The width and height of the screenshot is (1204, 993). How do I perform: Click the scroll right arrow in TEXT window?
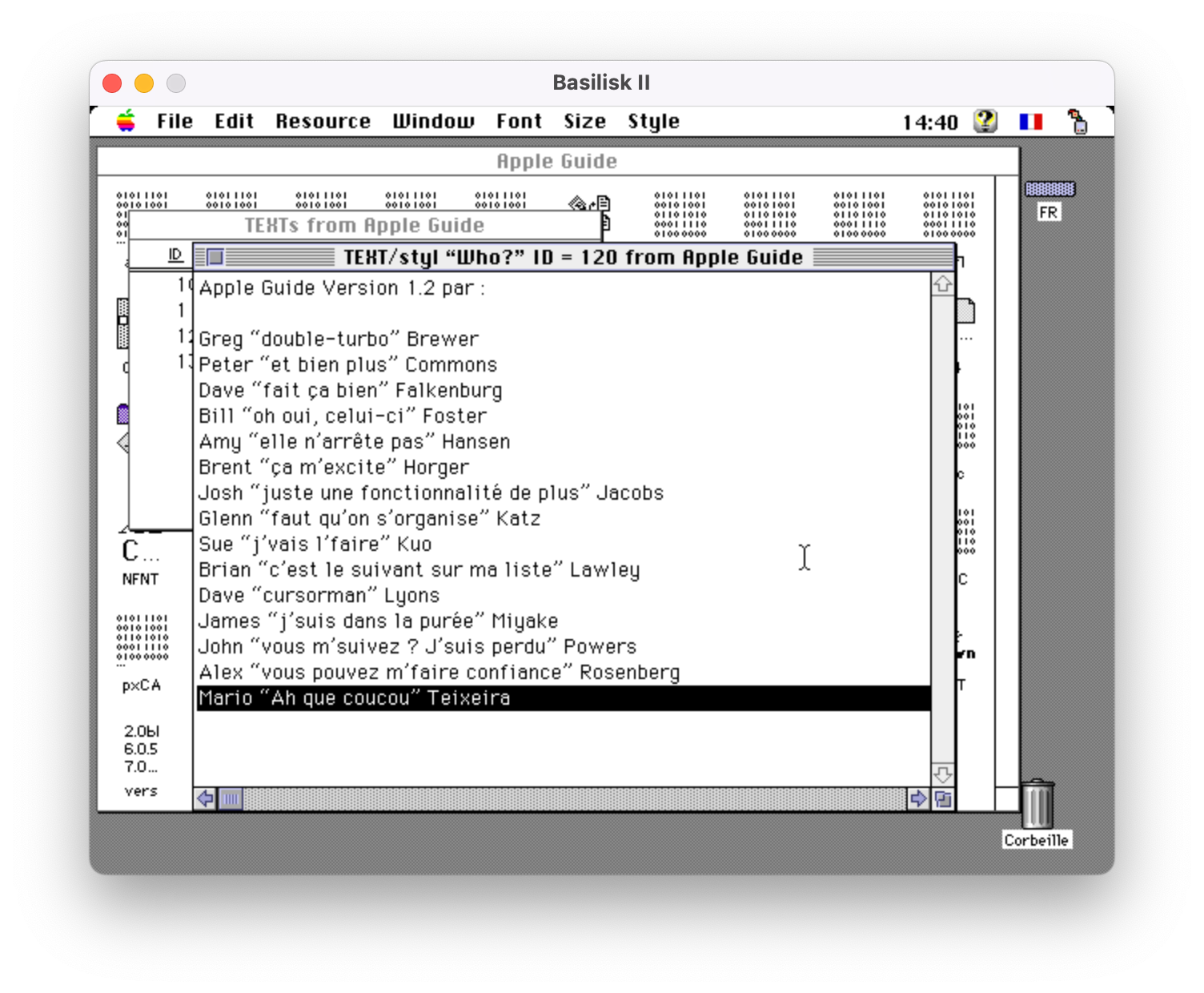pos(918,798)
